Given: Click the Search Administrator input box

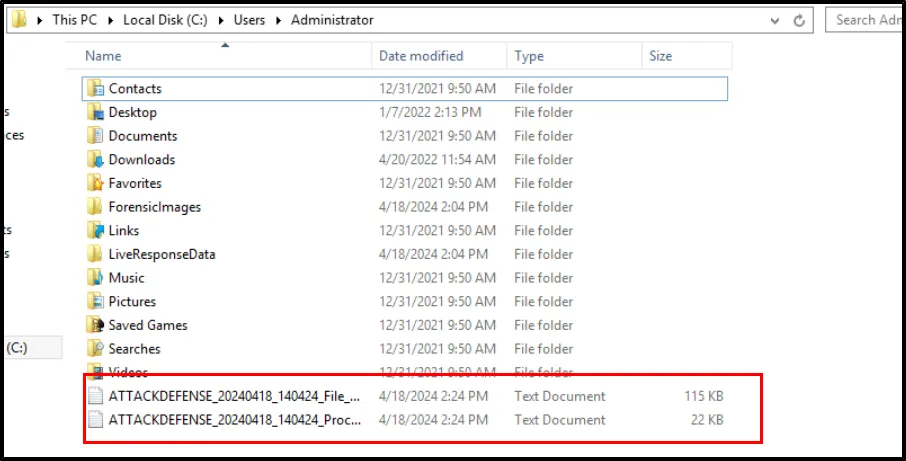Looking at the screenshot, I should [x=867, y=20].
